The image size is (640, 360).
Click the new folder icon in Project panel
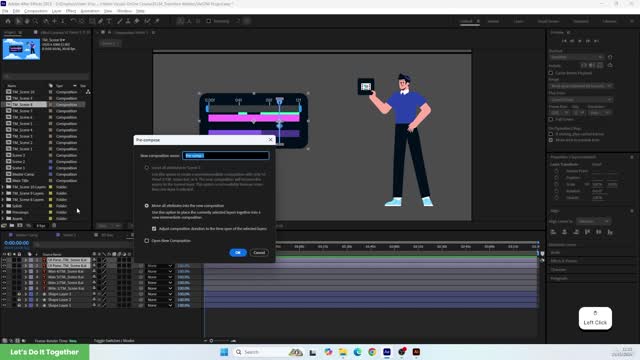click(x=12, y=225)
